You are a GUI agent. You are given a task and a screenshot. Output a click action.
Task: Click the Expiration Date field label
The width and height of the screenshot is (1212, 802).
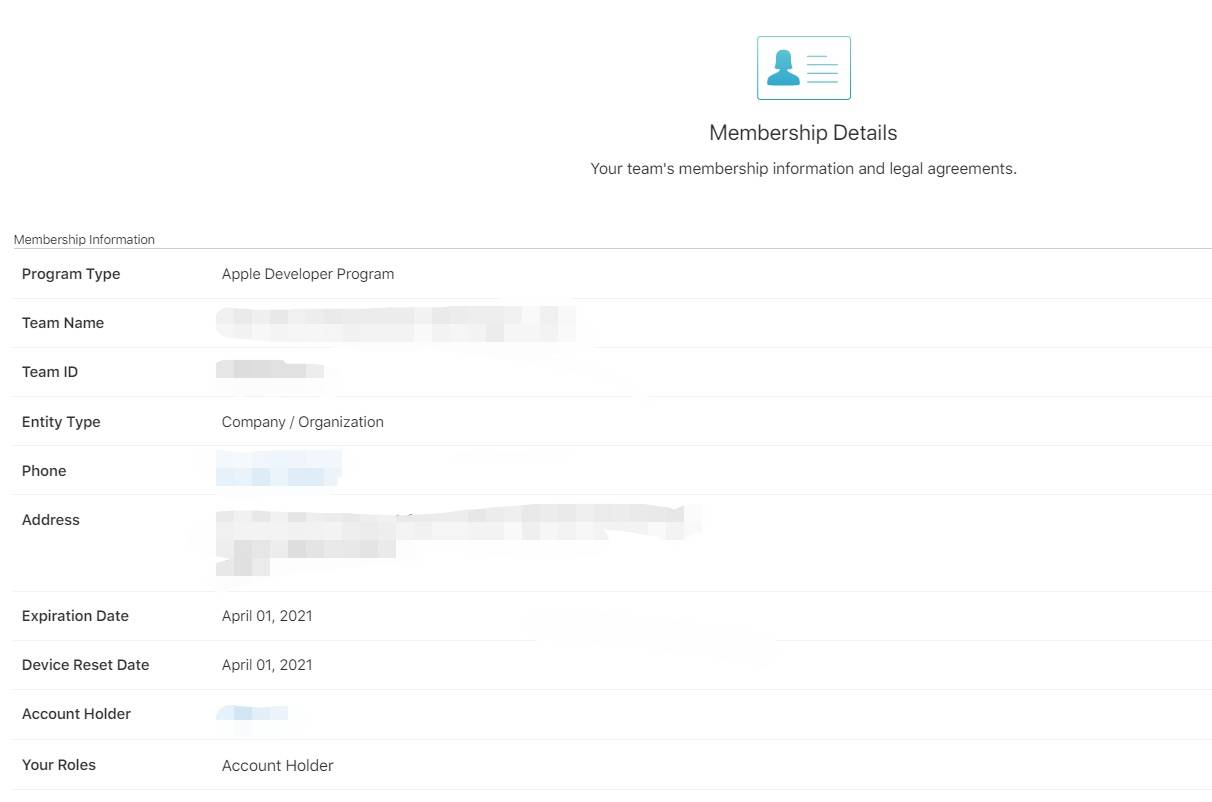(75, 616)
